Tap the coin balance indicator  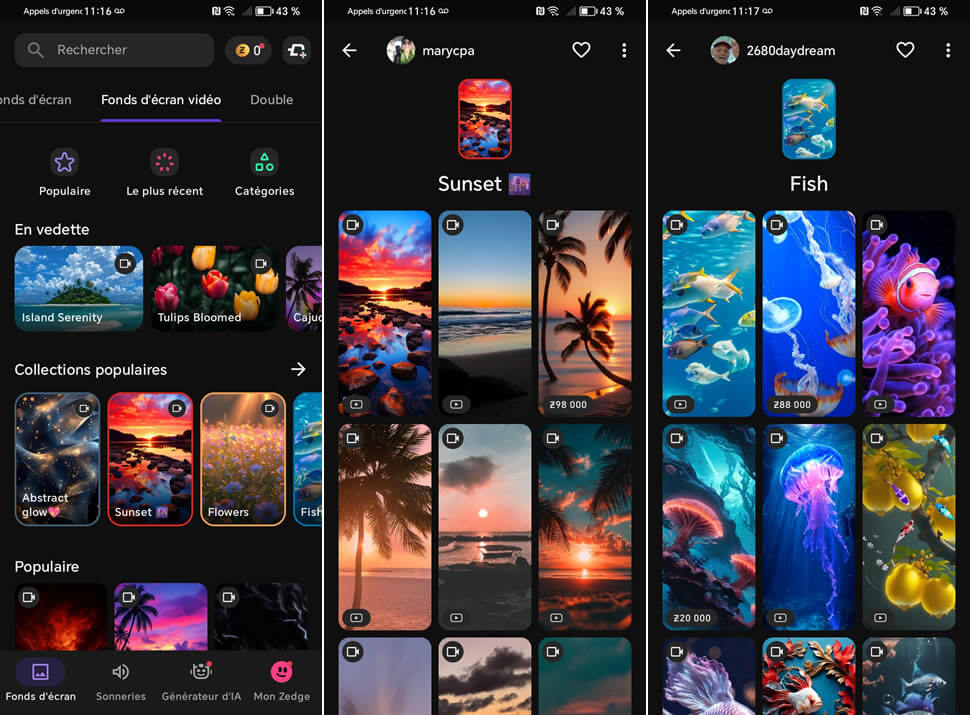[248, 50]
